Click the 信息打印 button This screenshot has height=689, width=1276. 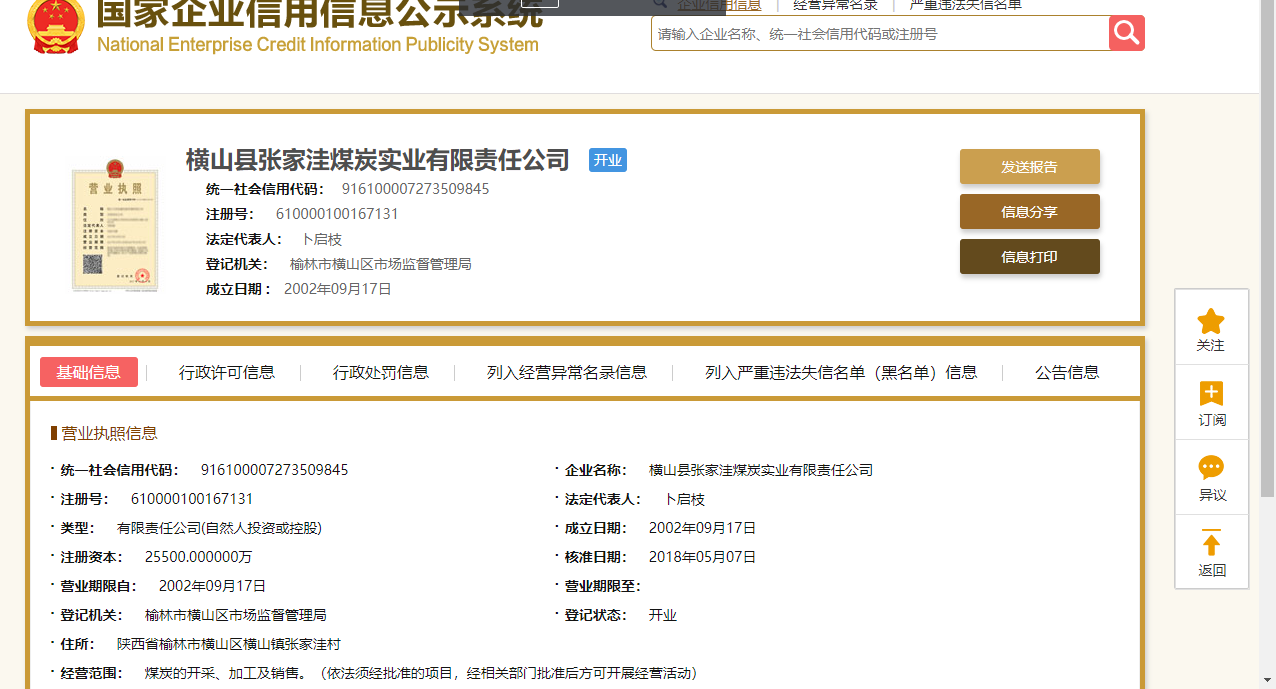(x=1029, y=257)
